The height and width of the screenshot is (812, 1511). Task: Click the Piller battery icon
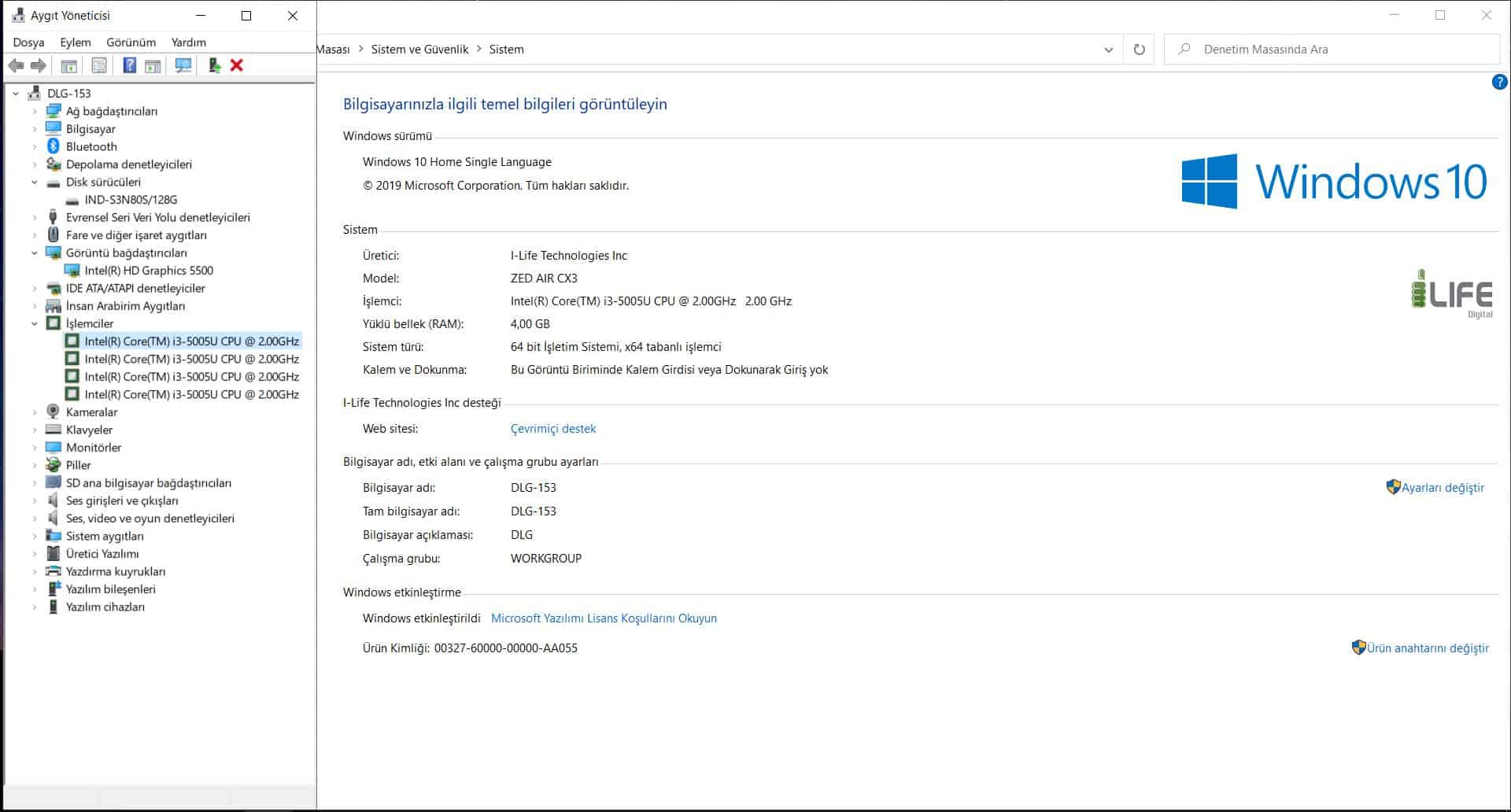pos(53,465)
